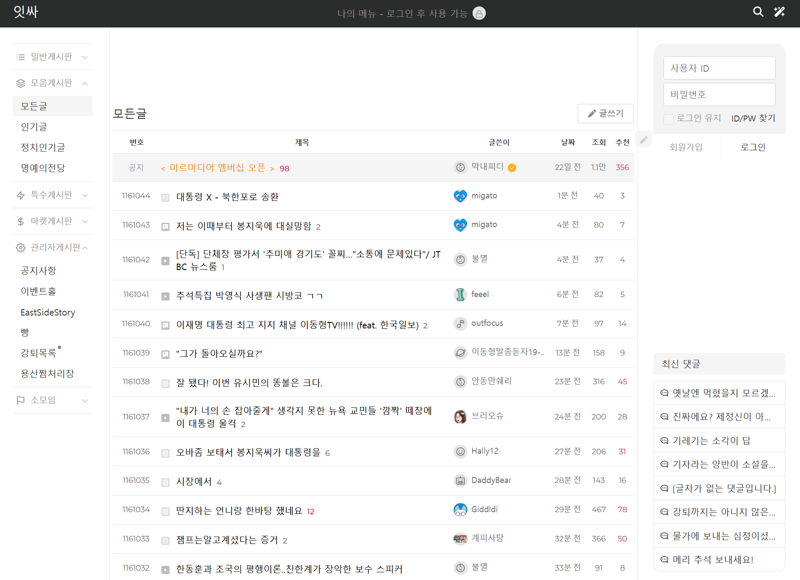Screen dimensions: 800x580
Task: Collapse the 모음게시판 menu chevron
Action: 85,83
